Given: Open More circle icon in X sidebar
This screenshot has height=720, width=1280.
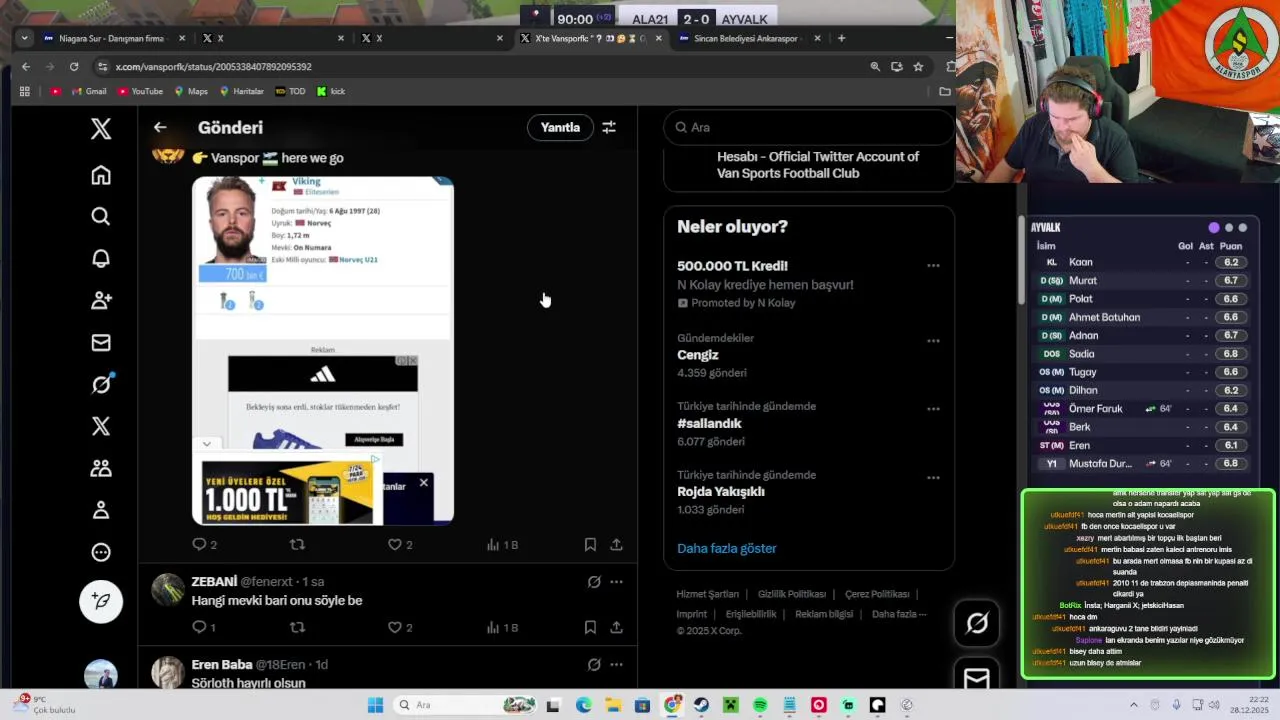Looking at the screenshot, I should click(101, 552).
